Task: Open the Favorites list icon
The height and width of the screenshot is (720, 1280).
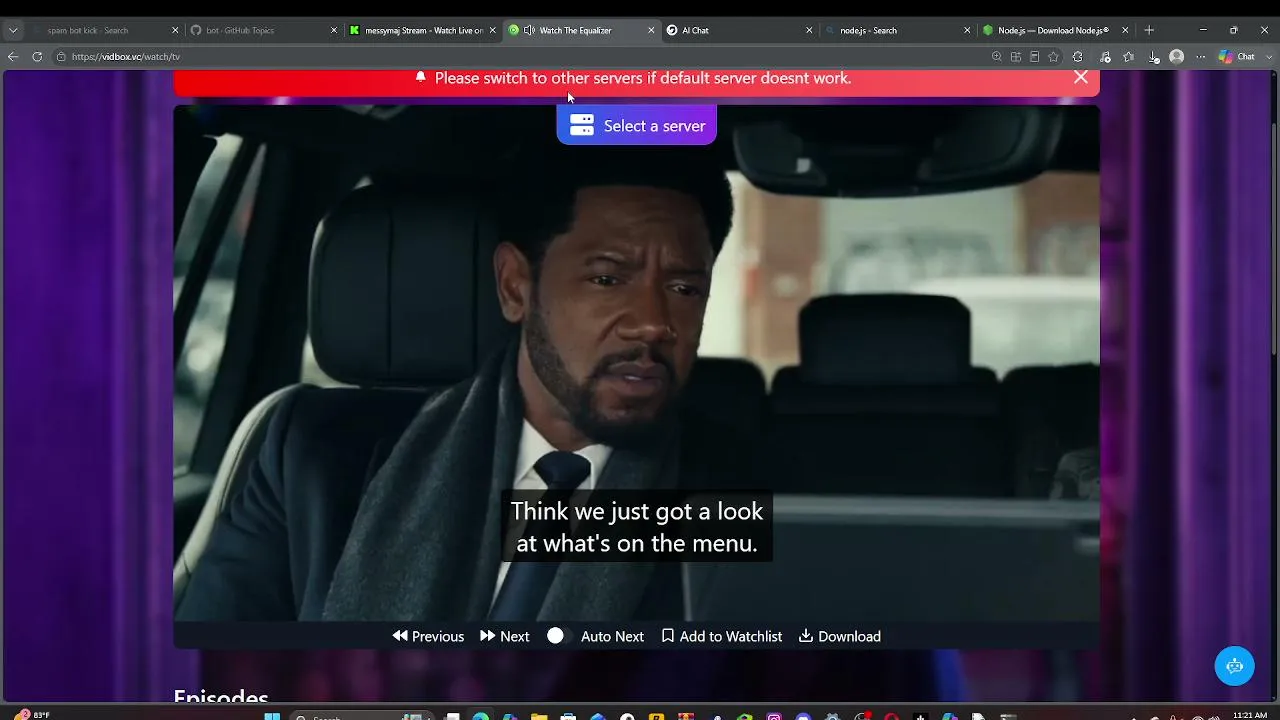Action: (x=1129, y=57)
